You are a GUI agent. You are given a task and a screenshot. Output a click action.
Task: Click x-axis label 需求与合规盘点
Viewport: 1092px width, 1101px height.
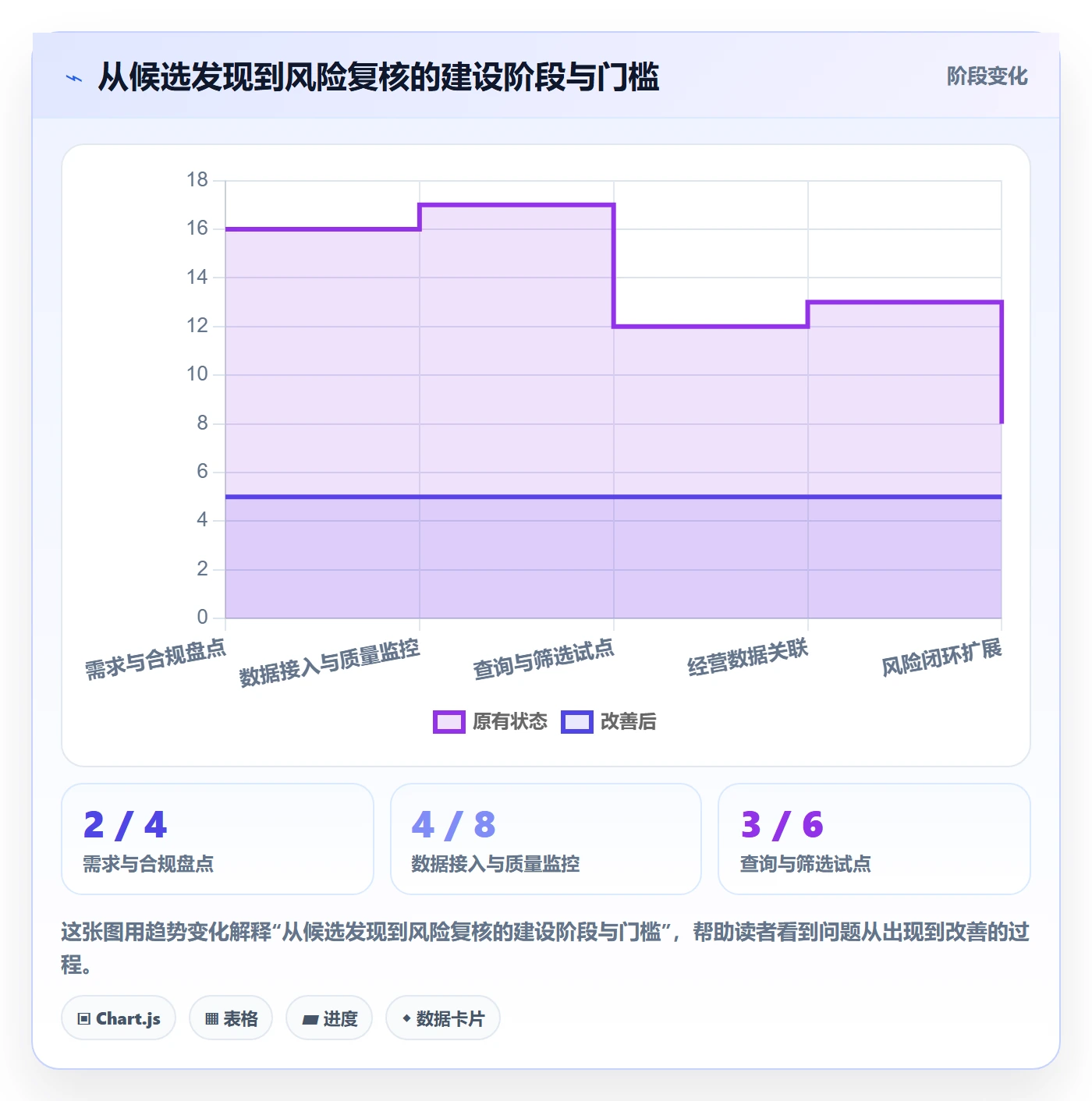(155, 660)
